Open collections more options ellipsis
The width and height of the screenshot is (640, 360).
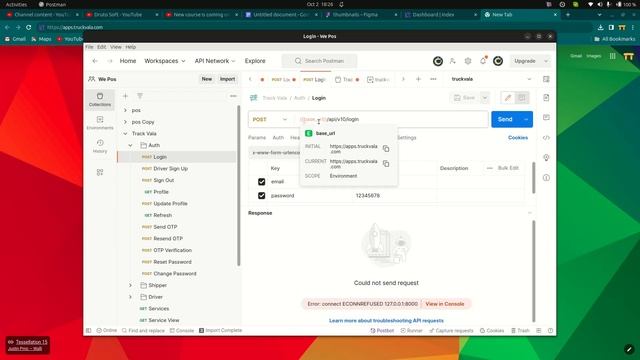point(233,96)
